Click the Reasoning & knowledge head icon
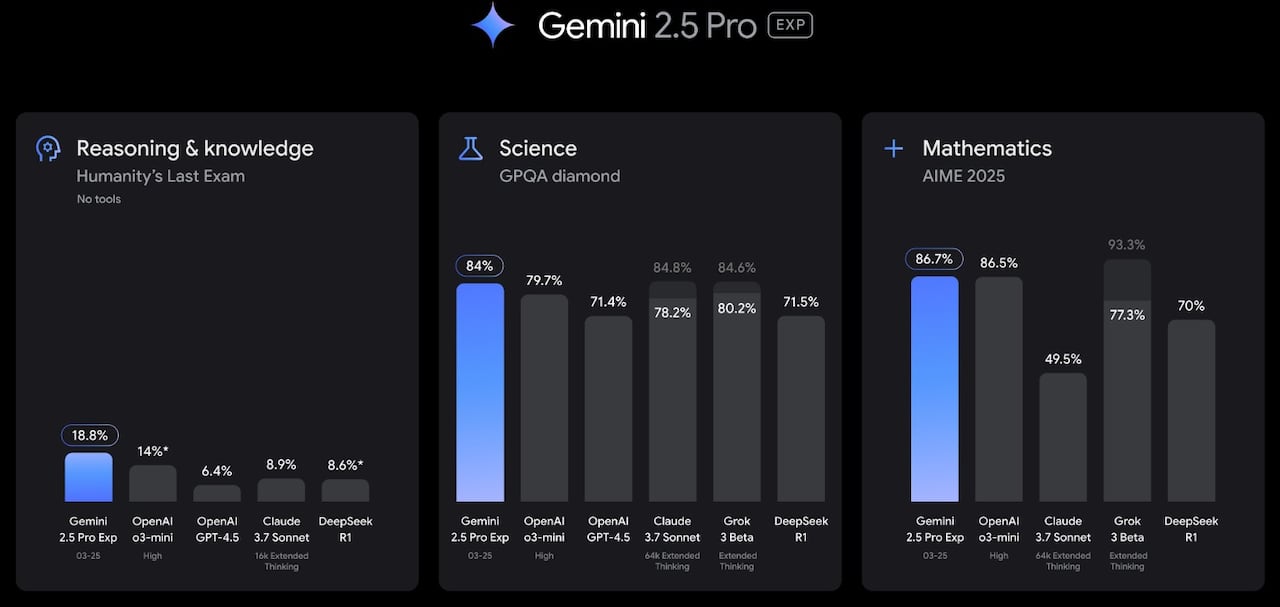Image resolution: width=1280 pixels, height=607 pixels. [47, 149]
